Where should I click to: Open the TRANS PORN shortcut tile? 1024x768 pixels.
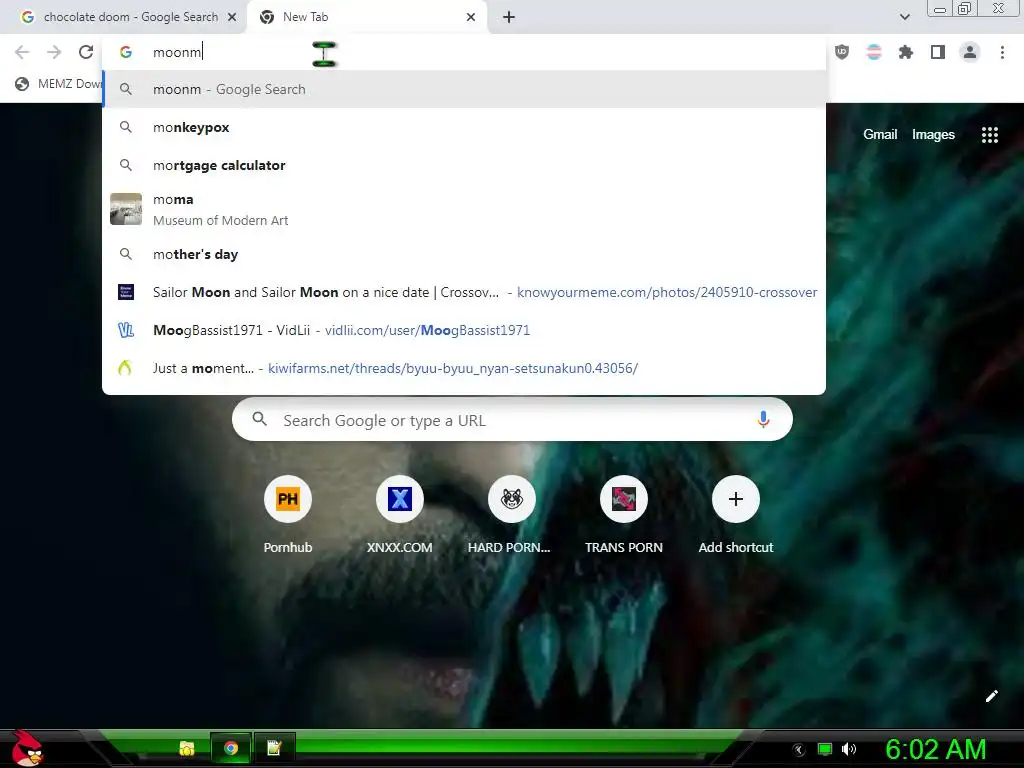(x=624, y=516)
